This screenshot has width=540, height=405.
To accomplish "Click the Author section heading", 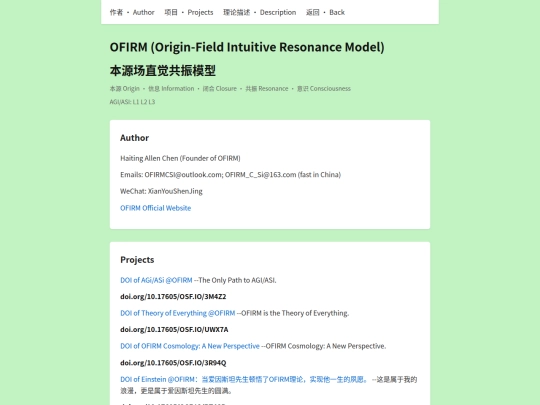I will point(135,138).
